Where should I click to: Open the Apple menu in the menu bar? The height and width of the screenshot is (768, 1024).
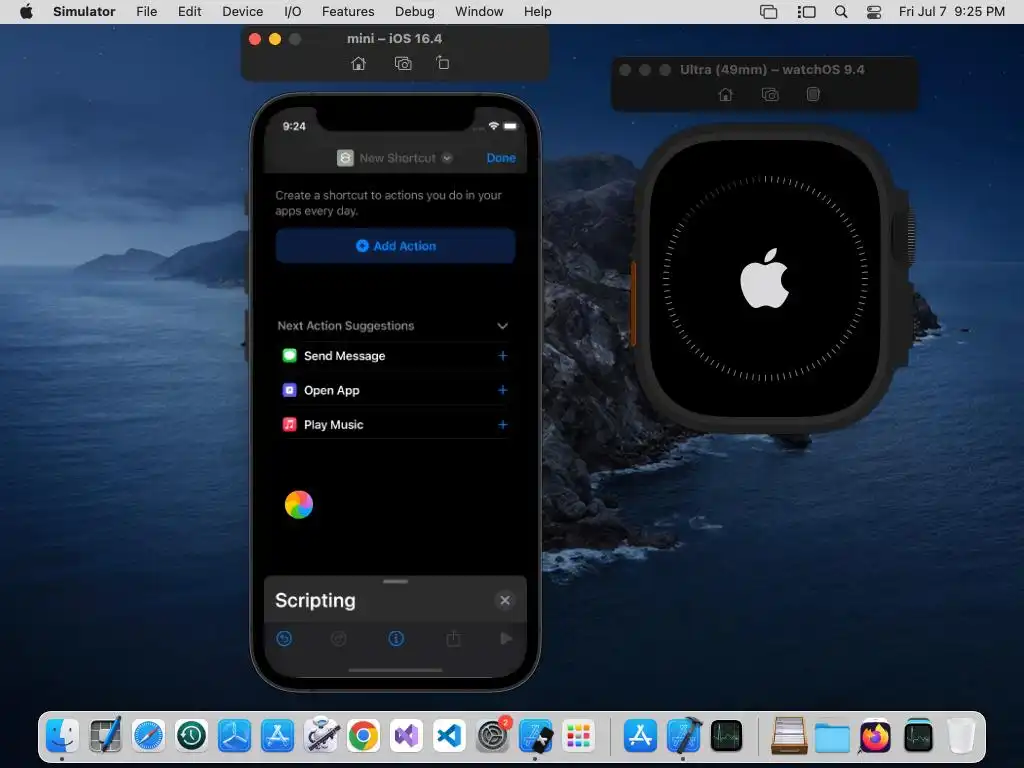(x=26, y=11)
